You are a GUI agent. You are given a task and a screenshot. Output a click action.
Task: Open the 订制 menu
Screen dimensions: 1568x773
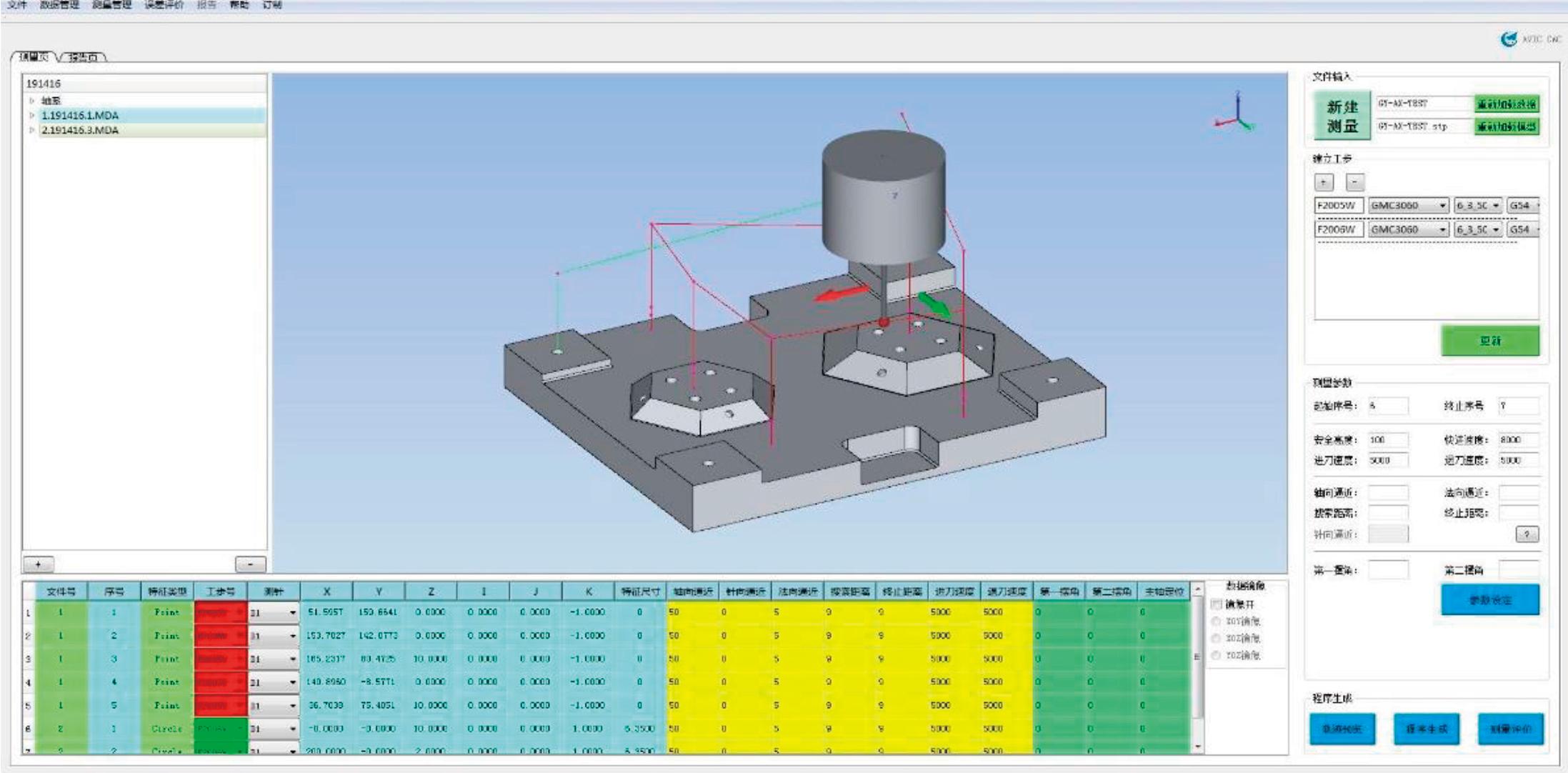[x=271, y=4]
